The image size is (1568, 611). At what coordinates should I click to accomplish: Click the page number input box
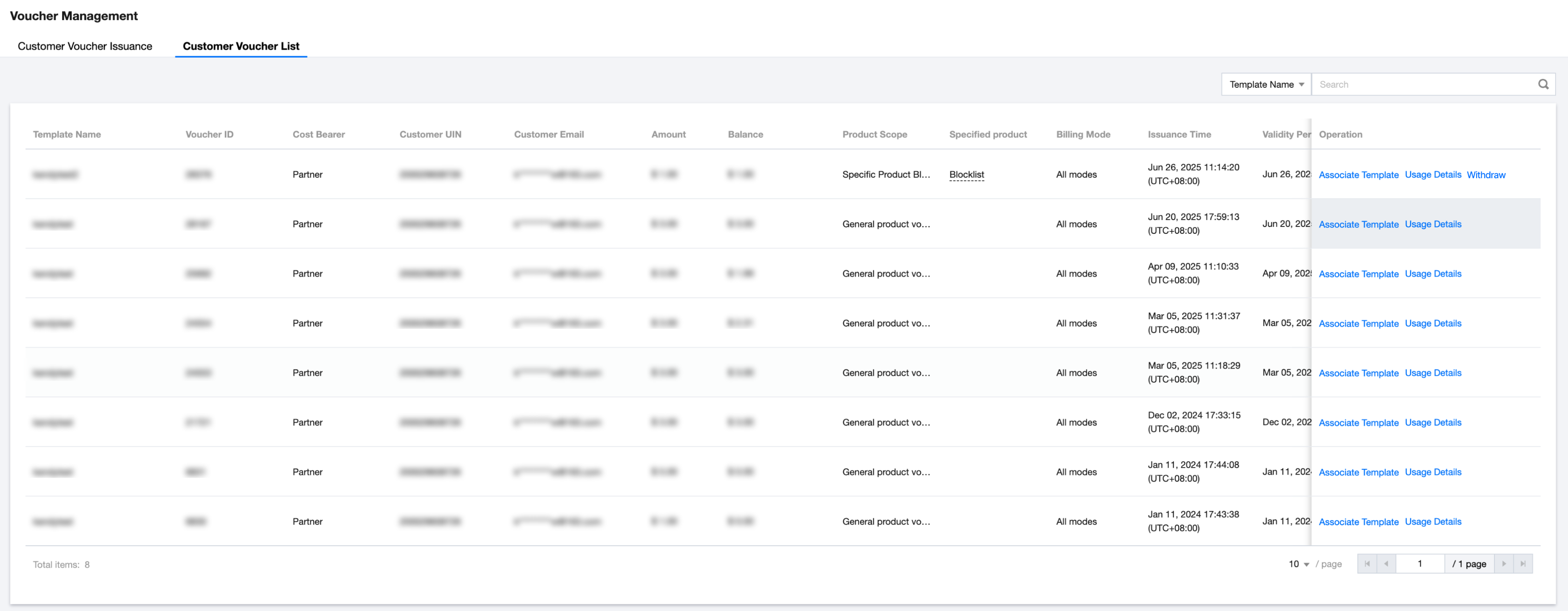tap(1420, 564)
